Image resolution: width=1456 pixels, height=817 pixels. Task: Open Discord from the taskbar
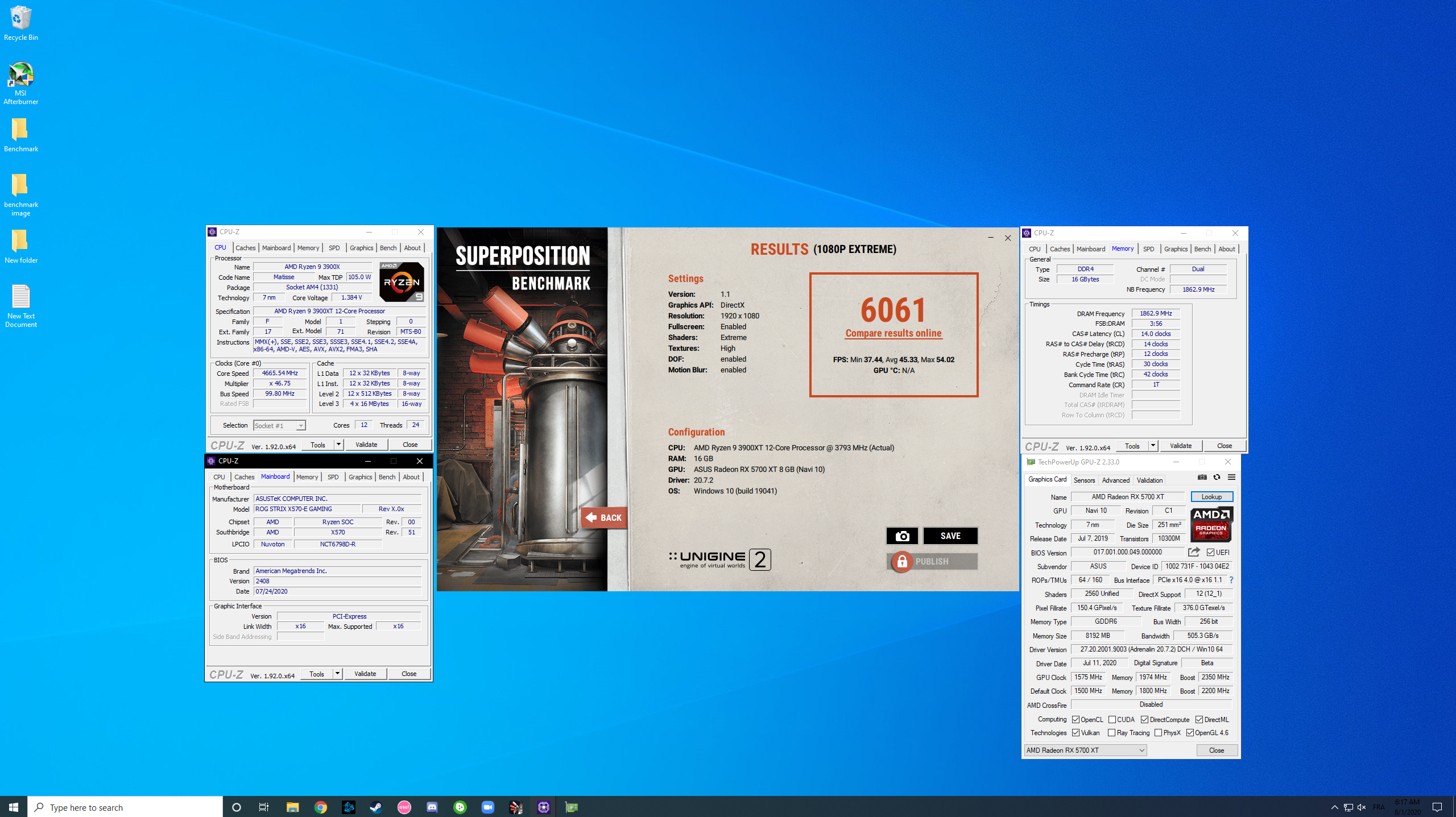432,807
